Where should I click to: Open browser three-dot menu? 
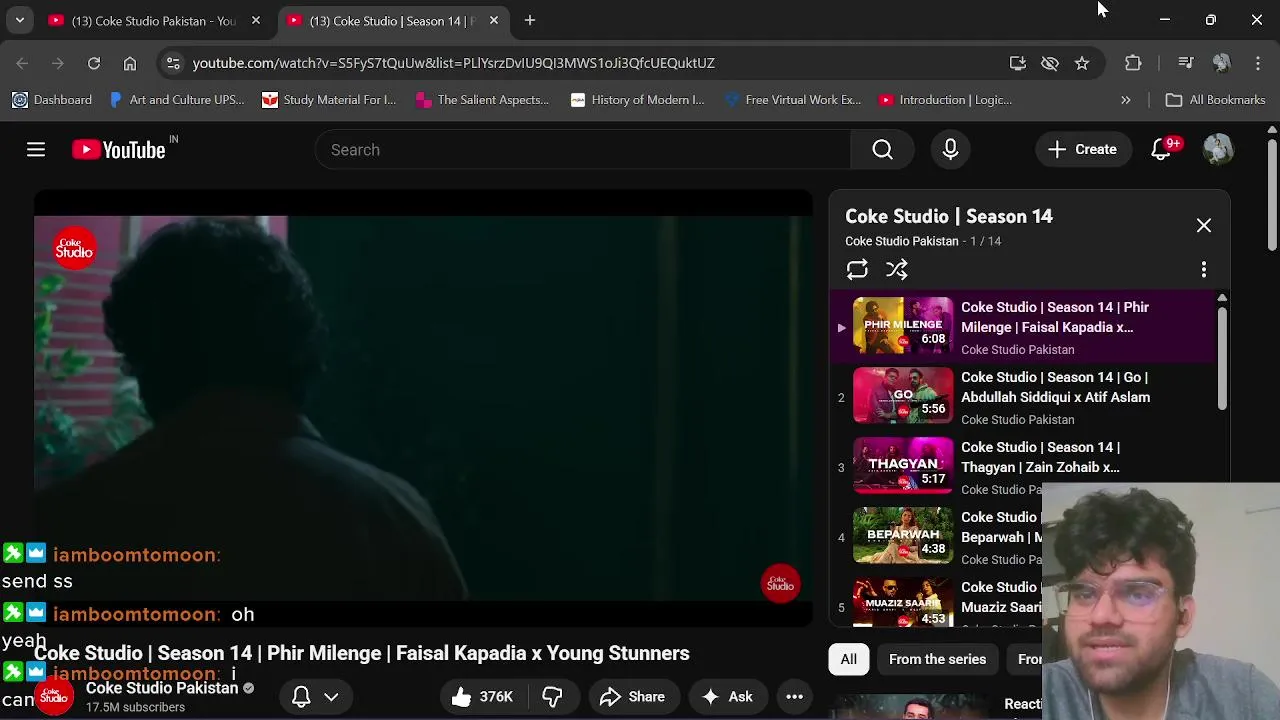(x=1258, y=63)
